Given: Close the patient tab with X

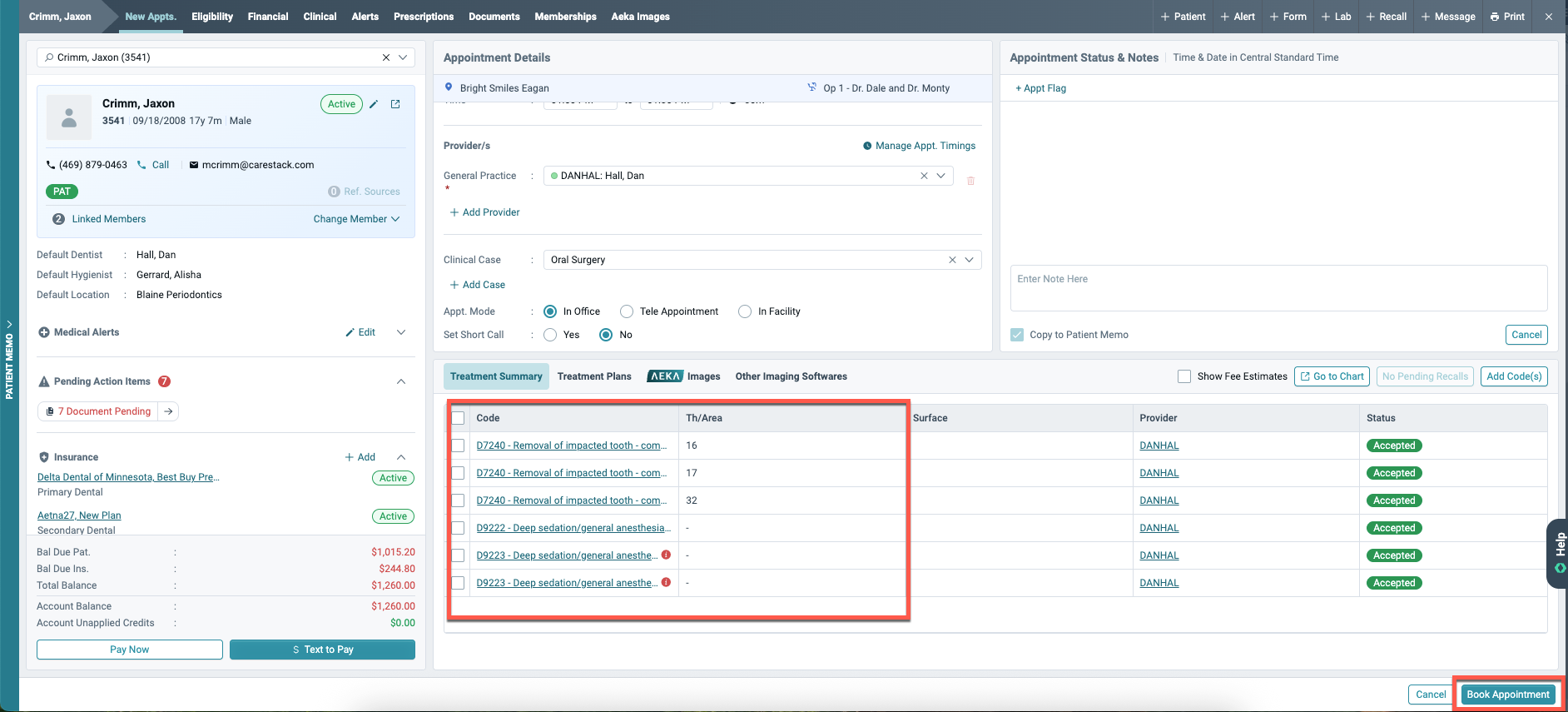Looking at the screenshot, I should pos(1548,17).
